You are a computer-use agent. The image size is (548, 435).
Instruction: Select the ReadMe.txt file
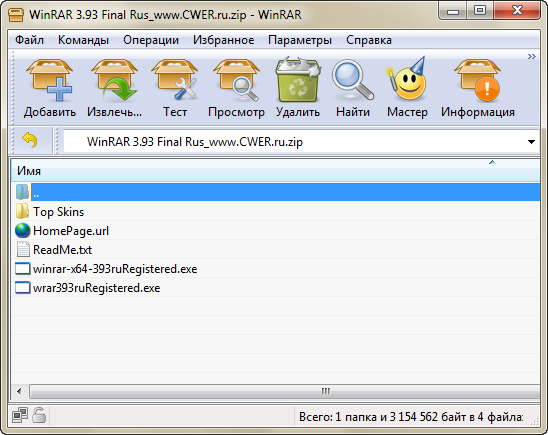click(63, 250)
